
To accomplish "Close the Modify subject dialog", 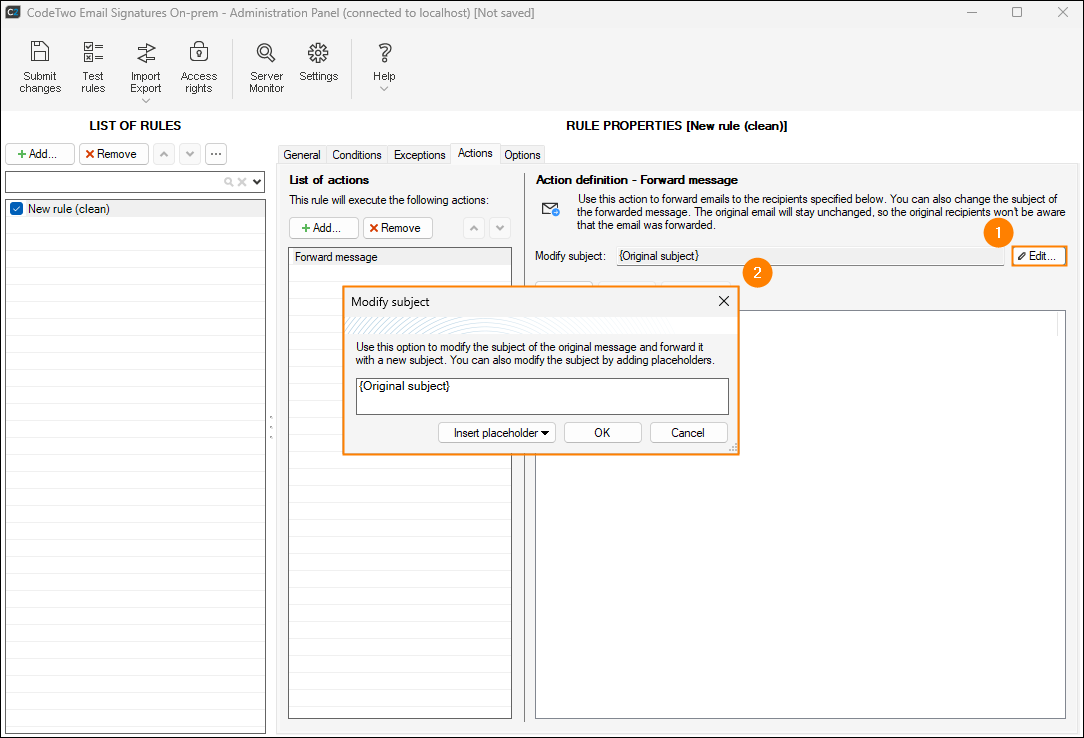I will tap(724, 301).
